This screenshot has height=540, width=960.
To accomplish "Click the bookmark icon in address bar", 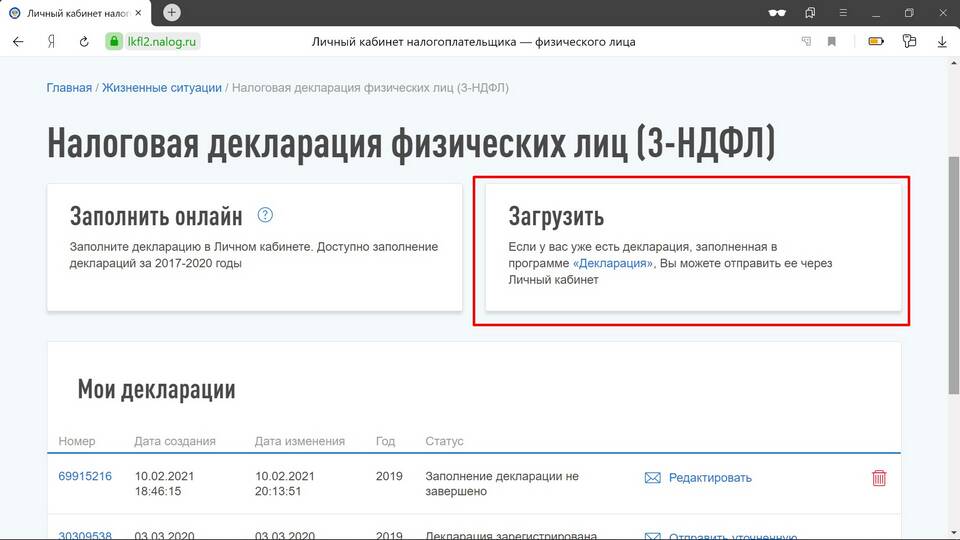I will point(832,42).
